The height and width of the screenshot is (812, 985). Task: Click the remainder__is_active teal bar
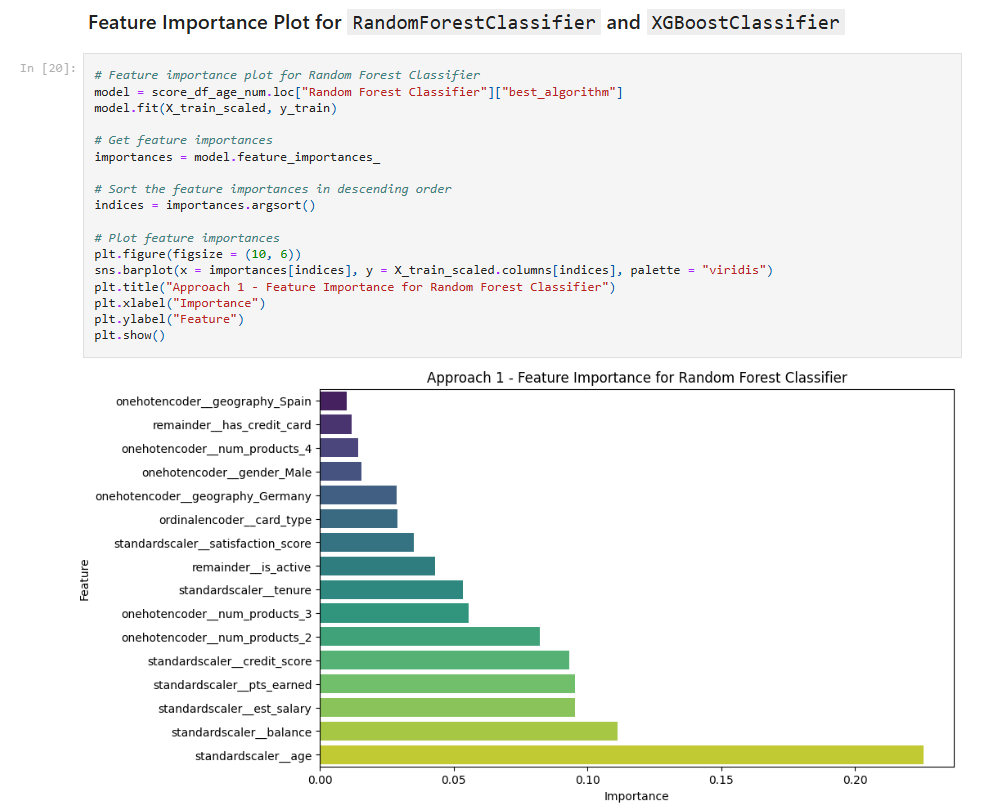(378, 566)
